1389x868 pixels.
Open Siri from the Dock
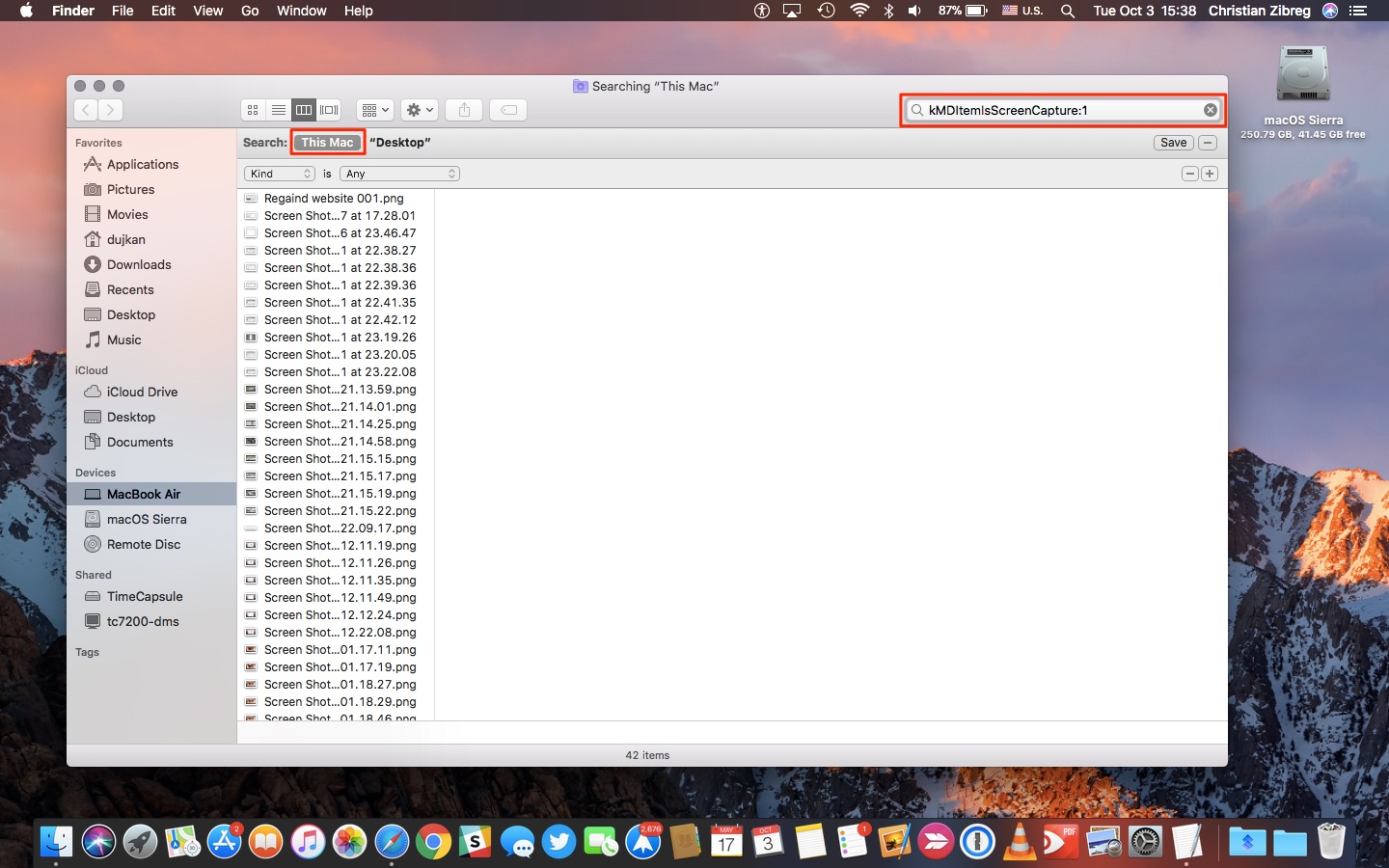tap(98, 842)
